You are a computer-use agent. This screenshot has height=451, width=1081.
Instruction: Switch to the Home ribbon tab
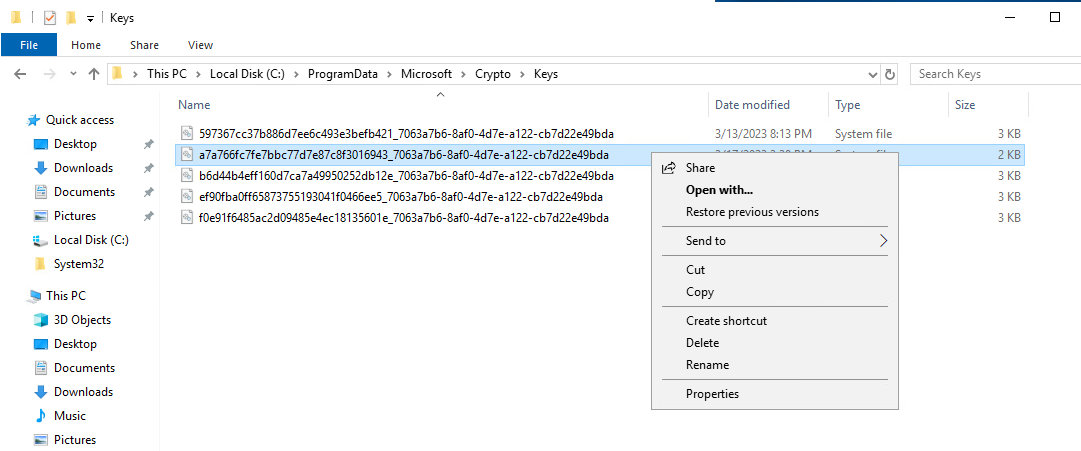tap(86, 45)
